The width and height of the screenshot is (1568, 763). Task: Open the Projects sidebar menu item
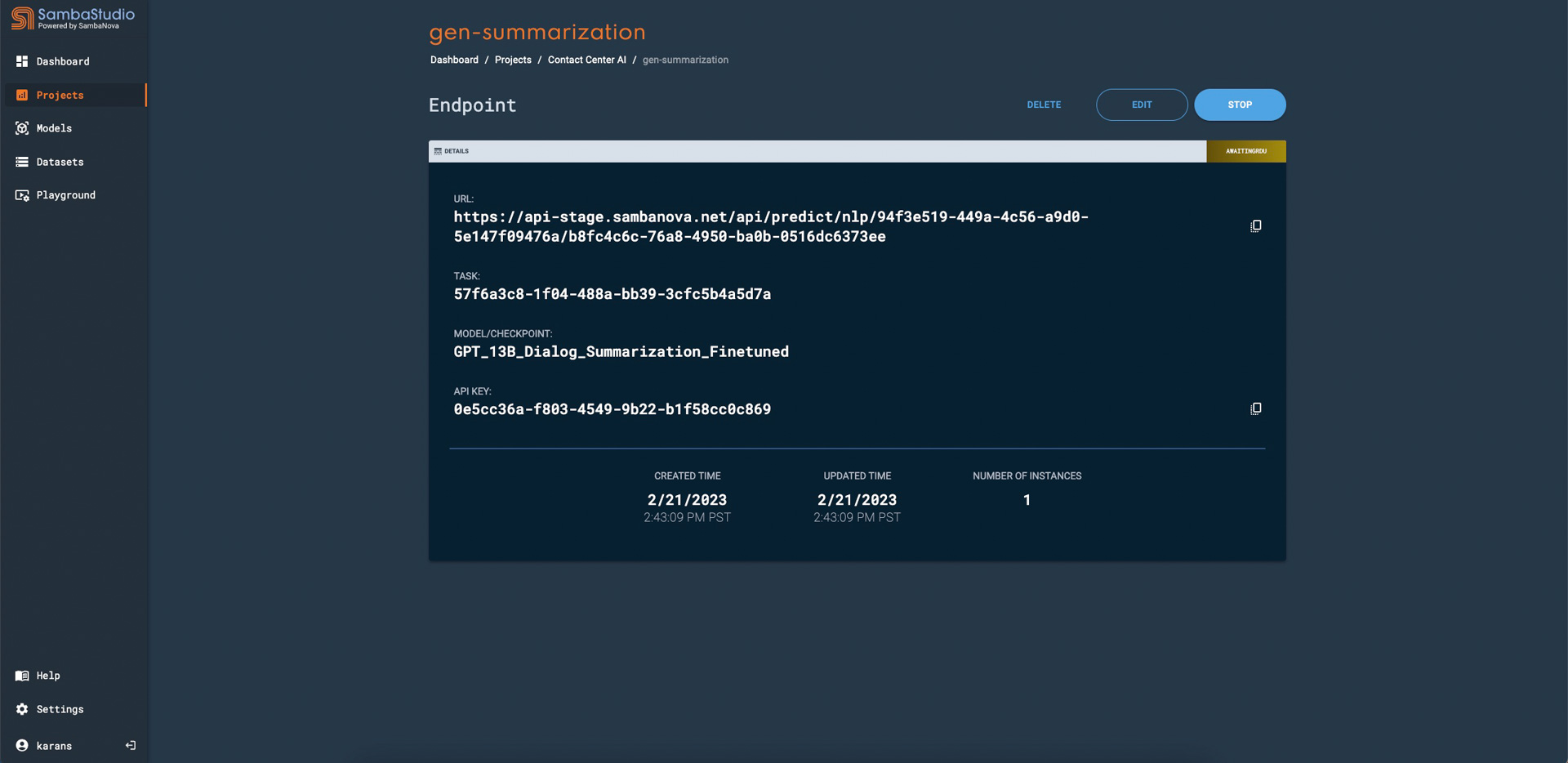(x=60, y=95)
